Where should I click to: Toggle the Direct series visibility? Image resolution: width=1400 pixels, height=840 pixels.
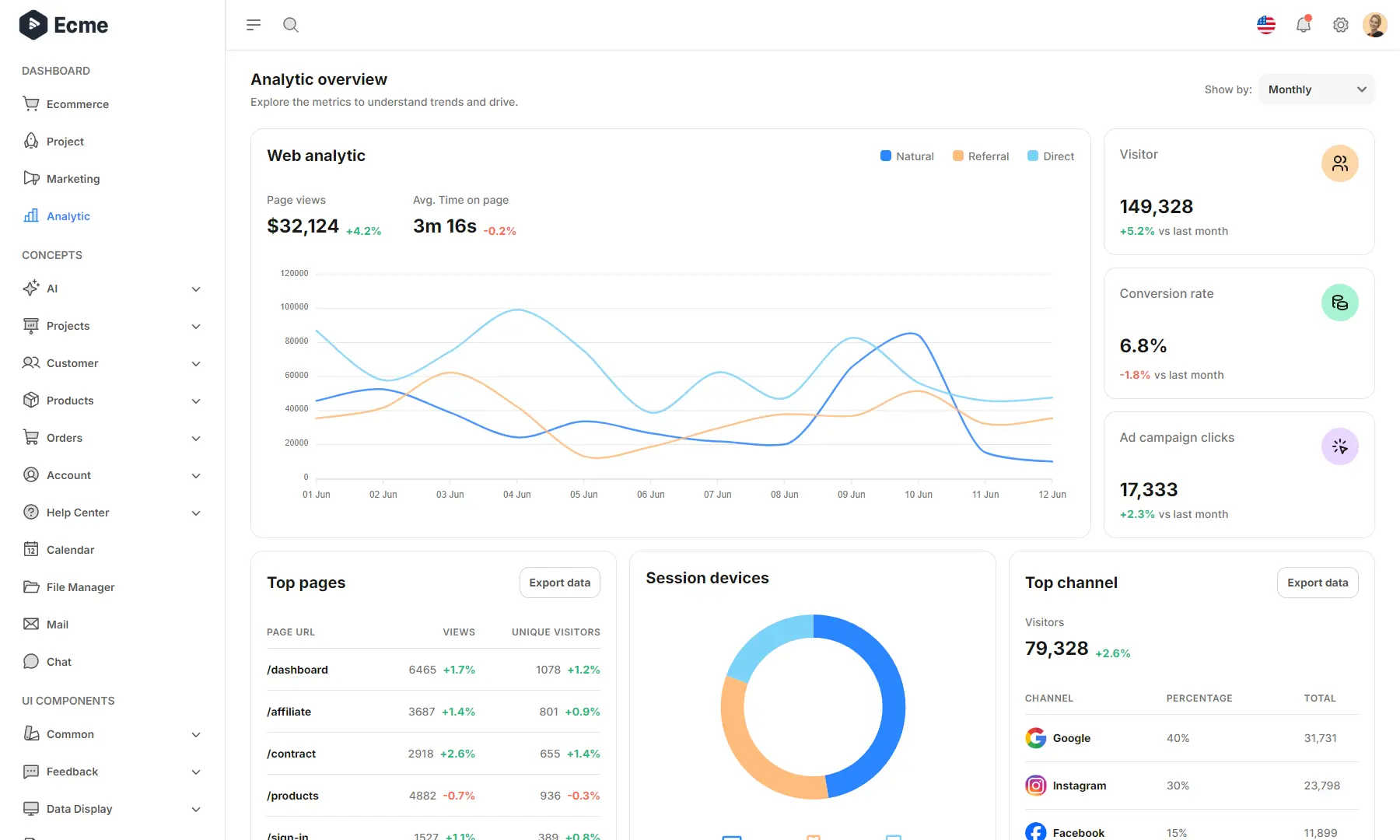[1050, 156]
